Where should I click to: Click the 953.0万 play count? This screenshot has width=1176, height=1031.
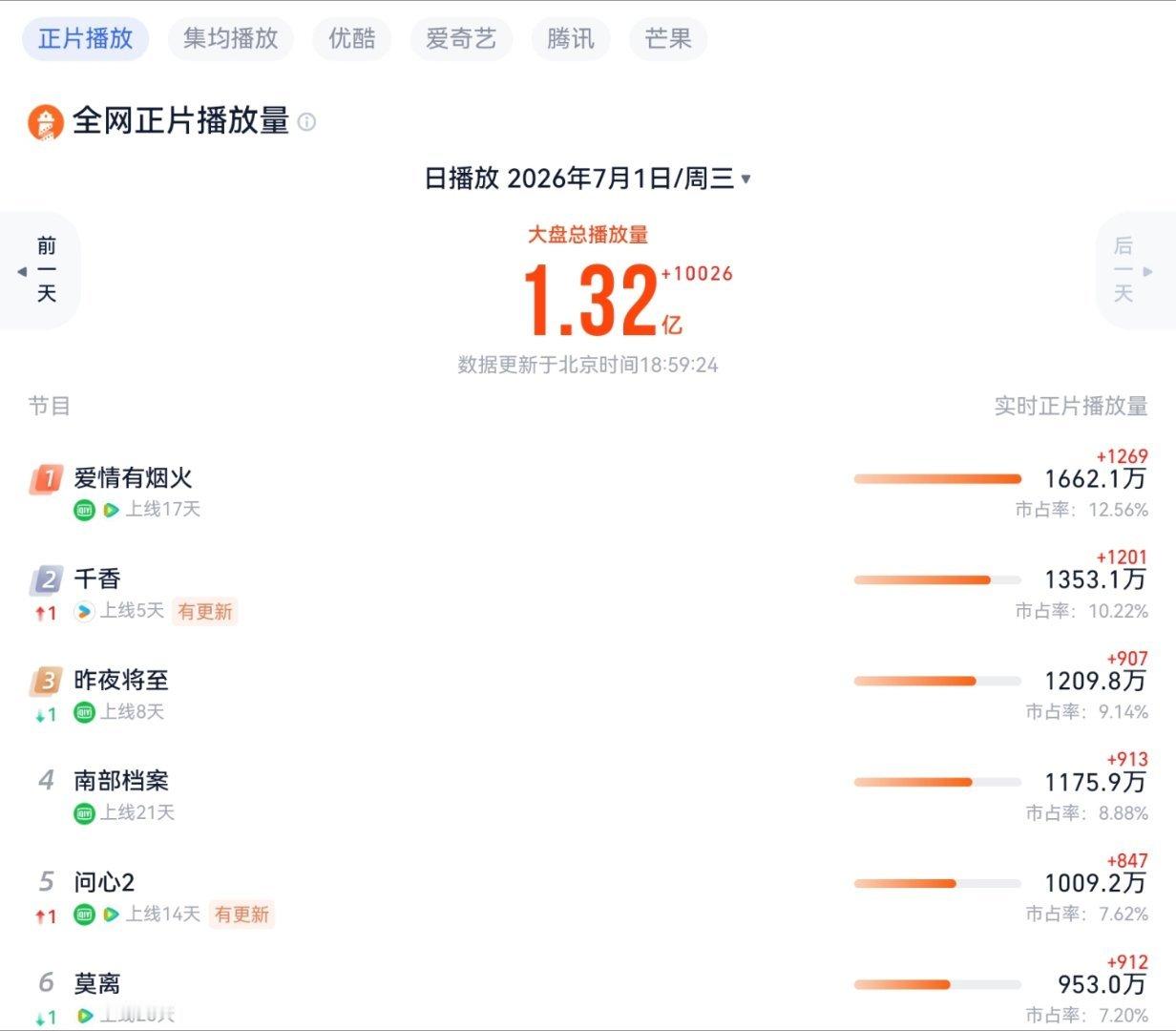[1102, 985]
